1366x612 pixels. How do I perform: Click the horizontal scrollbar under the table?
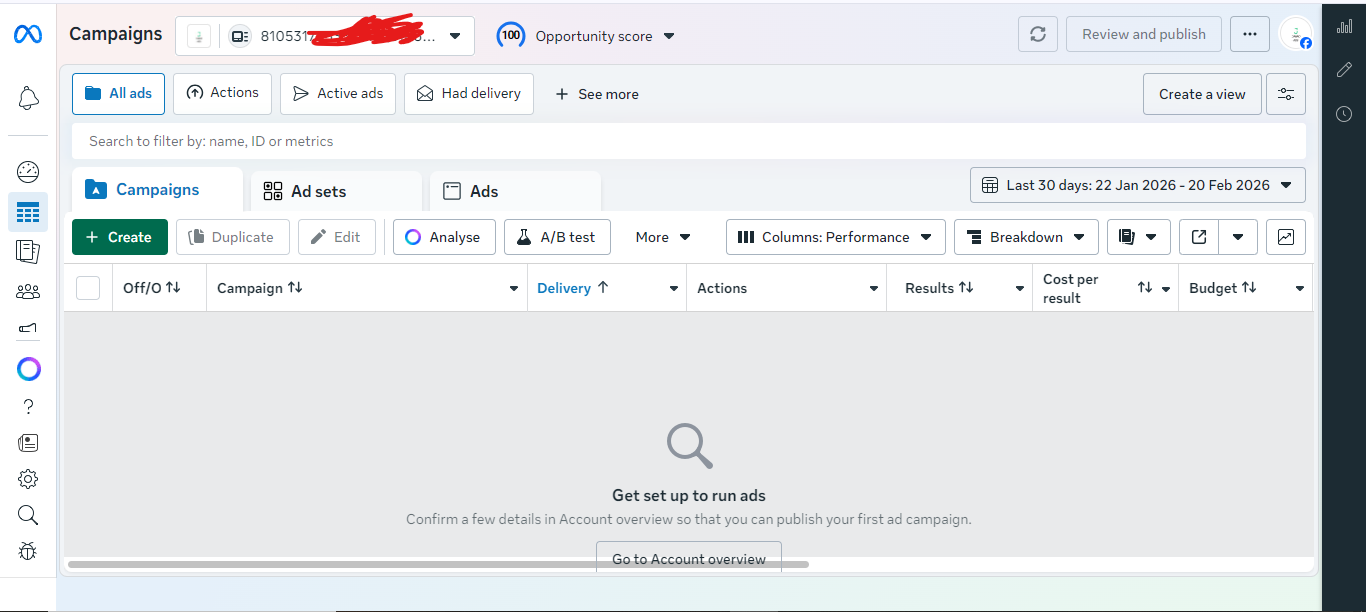[x=438, y=565]
